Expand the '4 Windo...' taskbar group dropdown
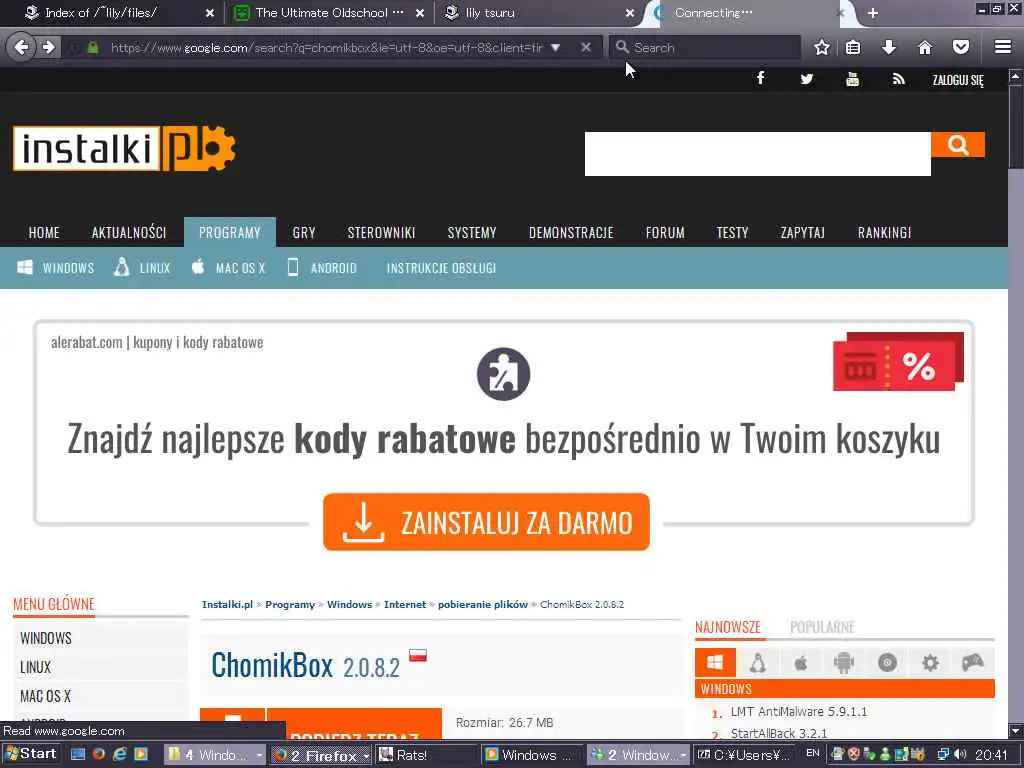This screenshot has width=1024, height=768. pyautogui.click(x=259, y=755)
